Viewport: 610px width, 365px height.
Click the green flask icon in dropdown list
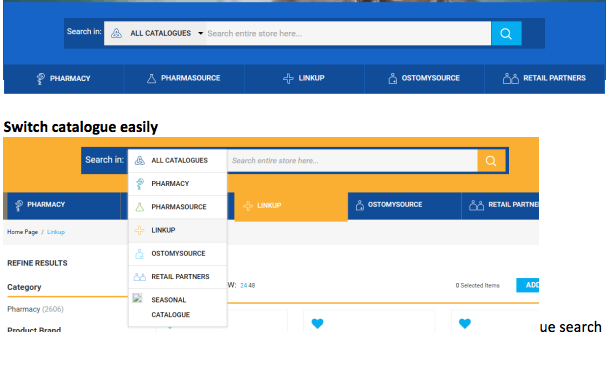coord(140,207)
